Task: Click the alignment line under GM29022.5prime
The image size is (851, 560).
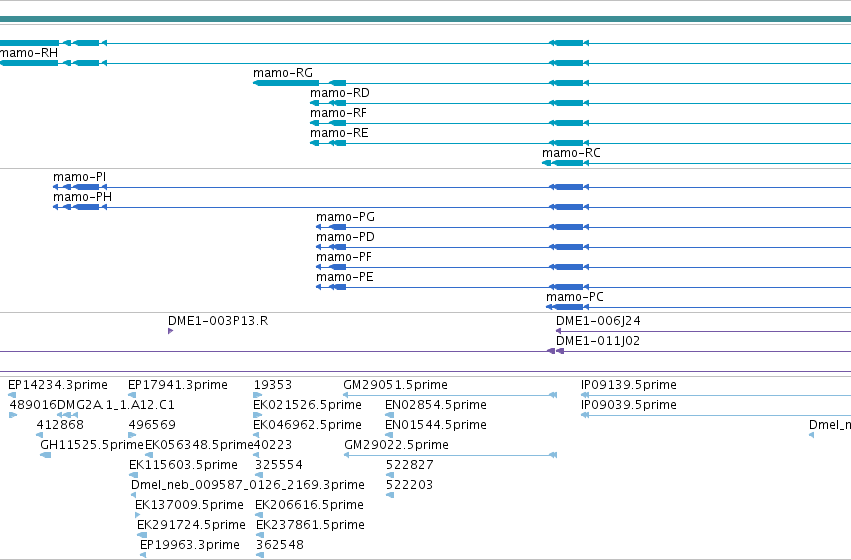Action: coord(450,455)
